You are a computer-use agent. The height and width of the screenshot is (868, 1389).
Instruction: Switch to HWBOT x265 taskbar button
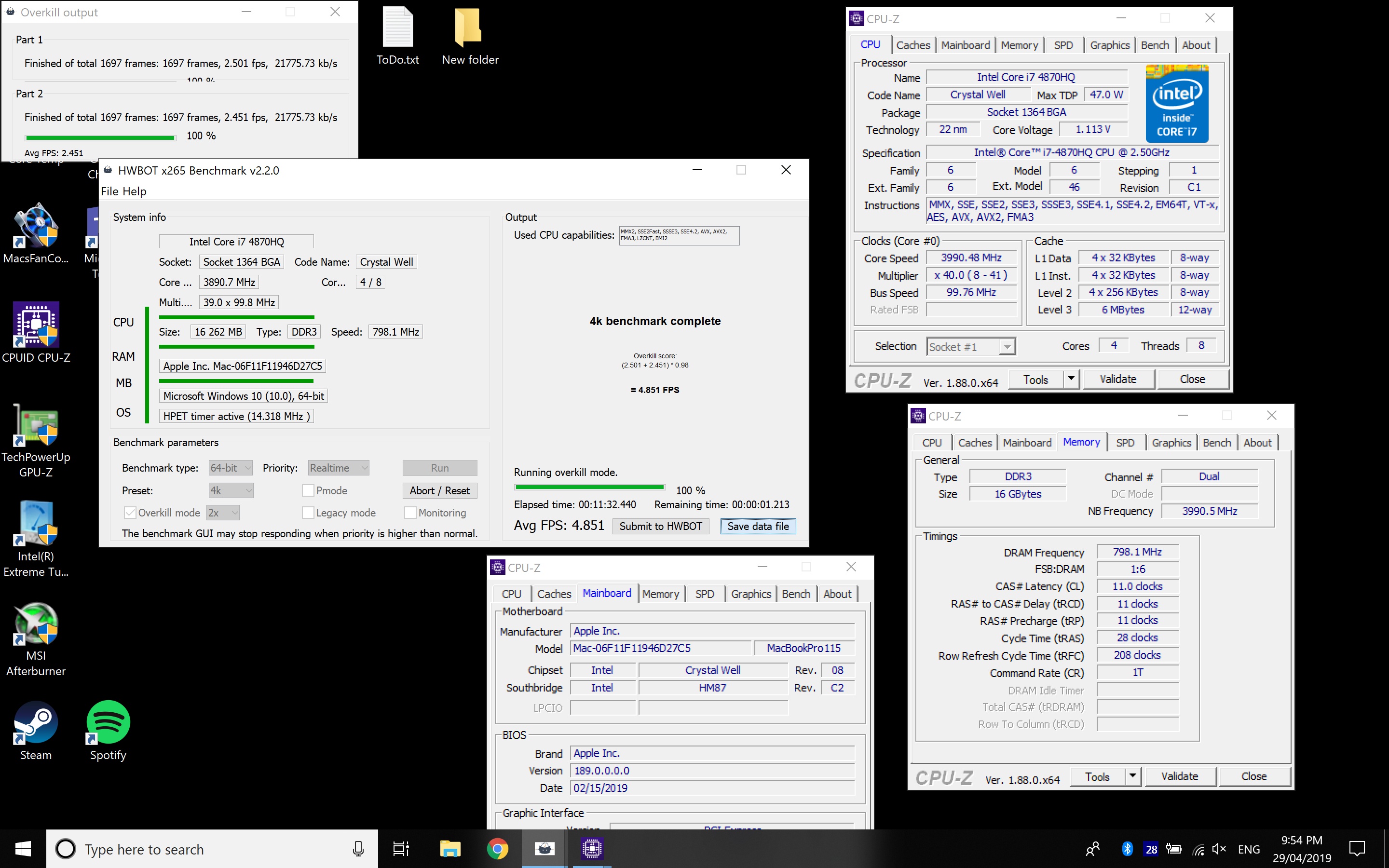[x=544, y=849]
